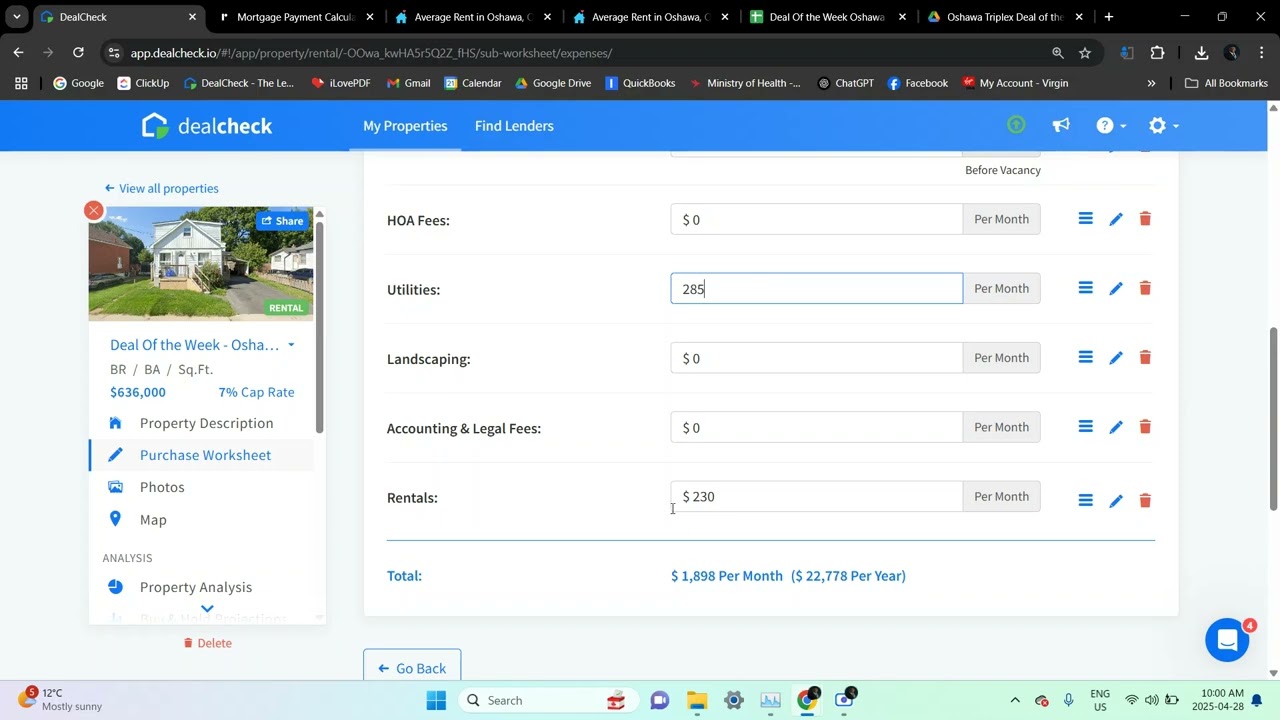Switch to Oshawa Triplex Deal tab

coord(1004,17)
